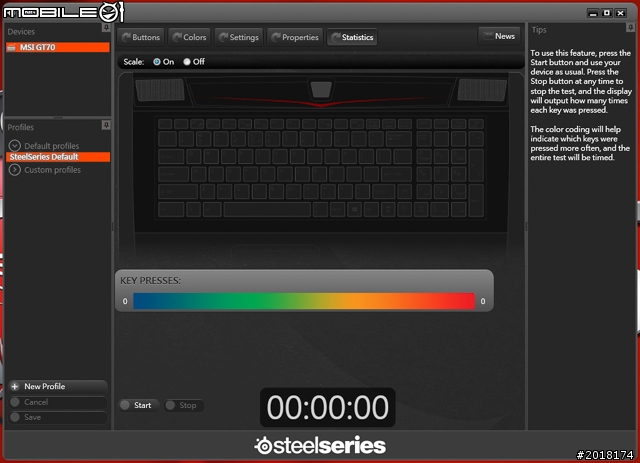Open the Buttons tab
The image size is (640, 463).
click(141, 37)
